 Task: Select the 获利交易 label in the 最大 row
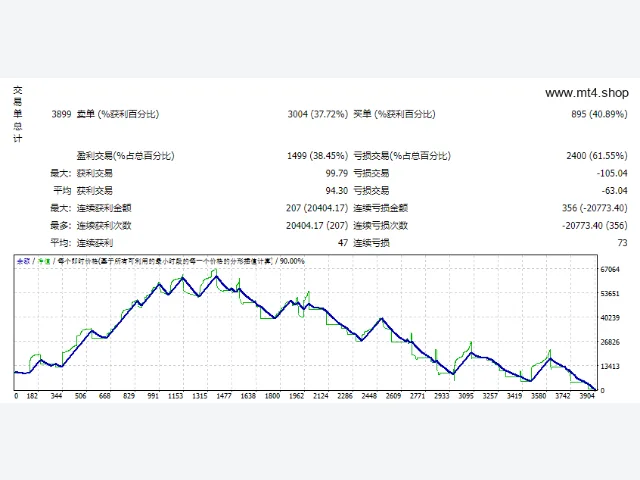coord(95,173)
